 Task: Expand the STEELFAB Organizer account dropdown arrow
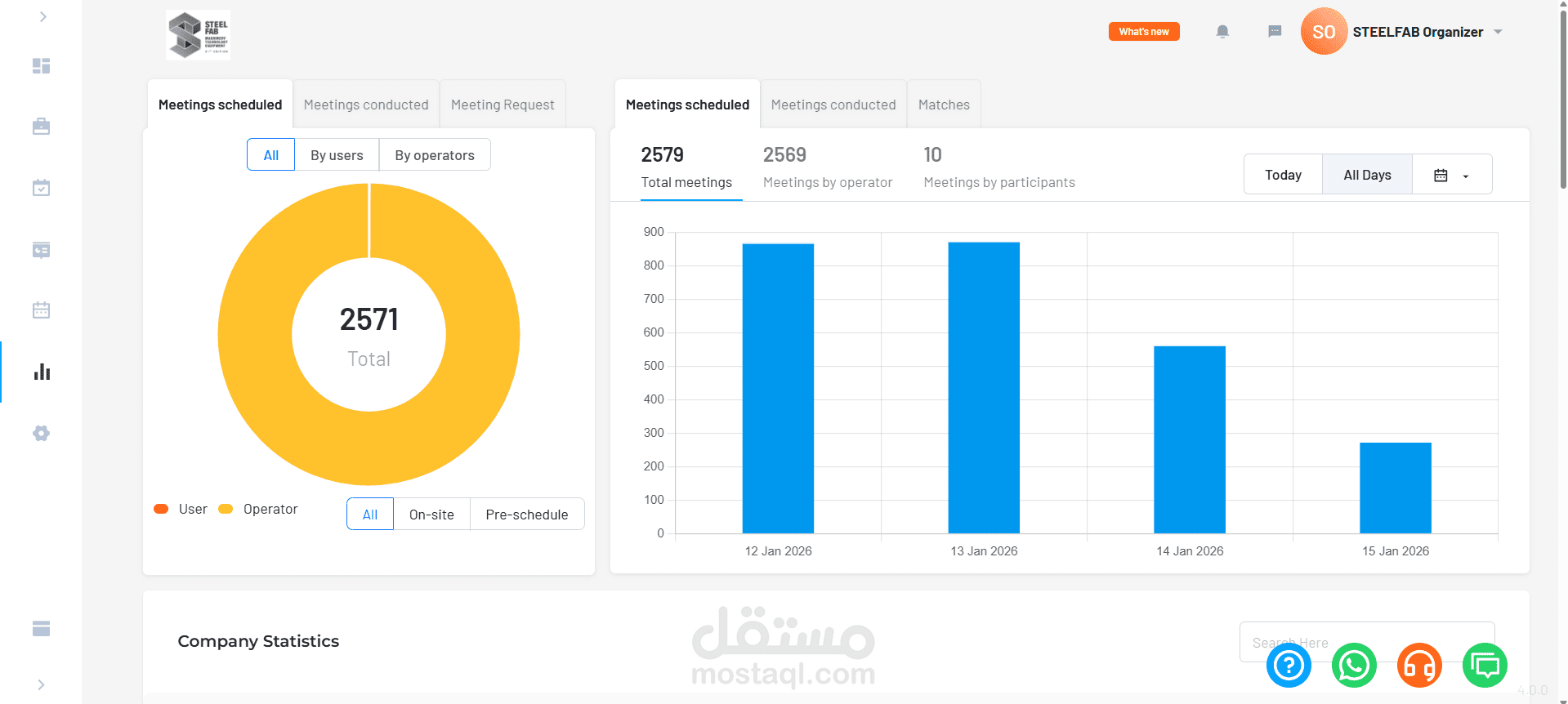1498,32
